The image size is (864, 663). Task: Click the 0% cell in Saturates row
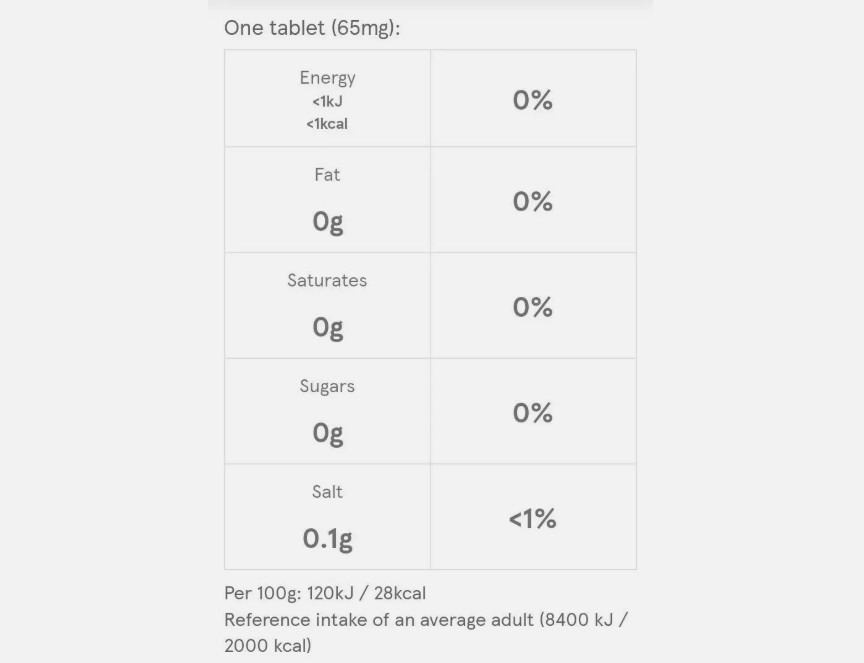coord(532,307)
